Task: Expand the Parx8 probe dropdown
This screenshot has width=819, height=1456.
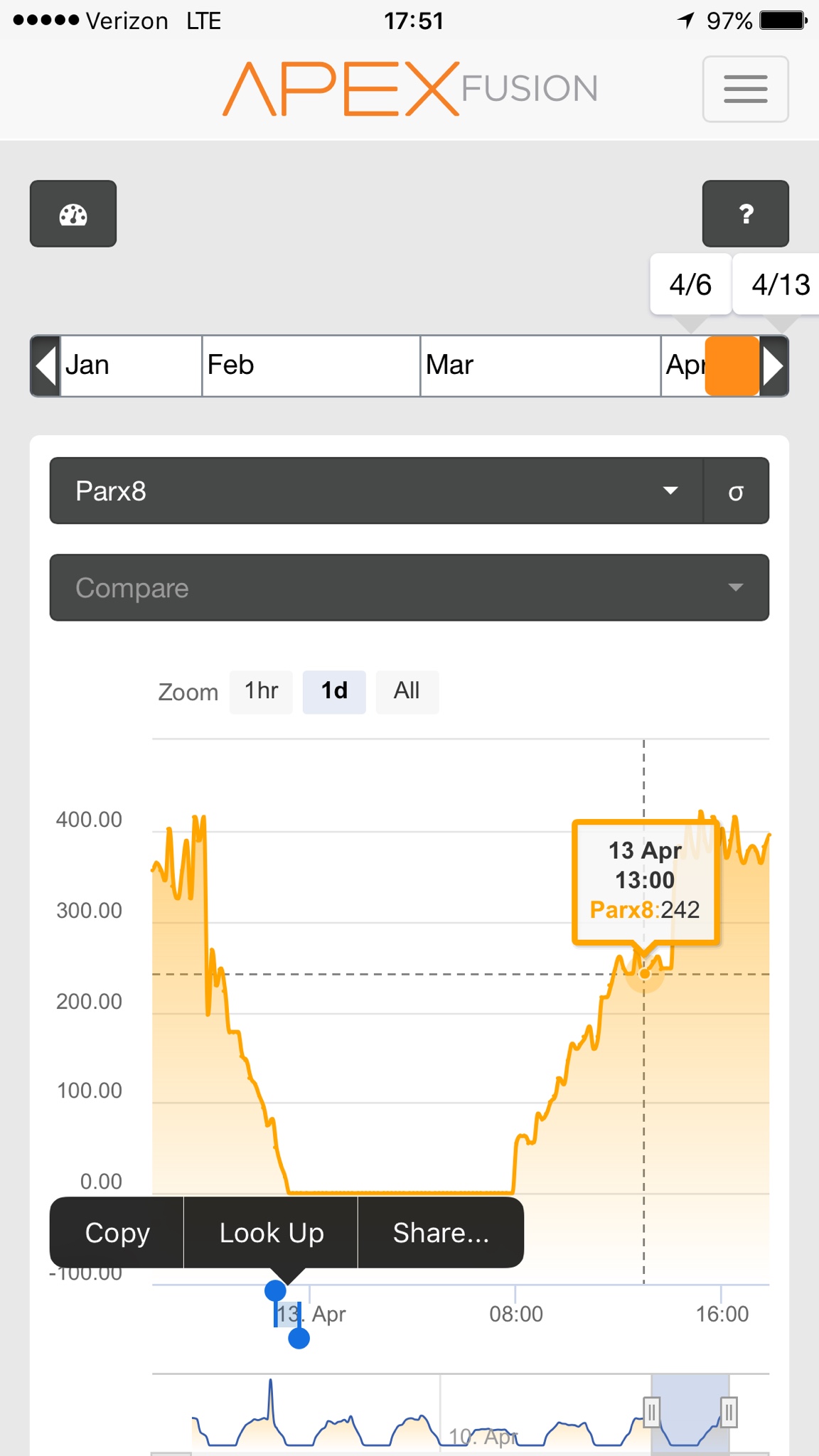Action: point(376,491)
